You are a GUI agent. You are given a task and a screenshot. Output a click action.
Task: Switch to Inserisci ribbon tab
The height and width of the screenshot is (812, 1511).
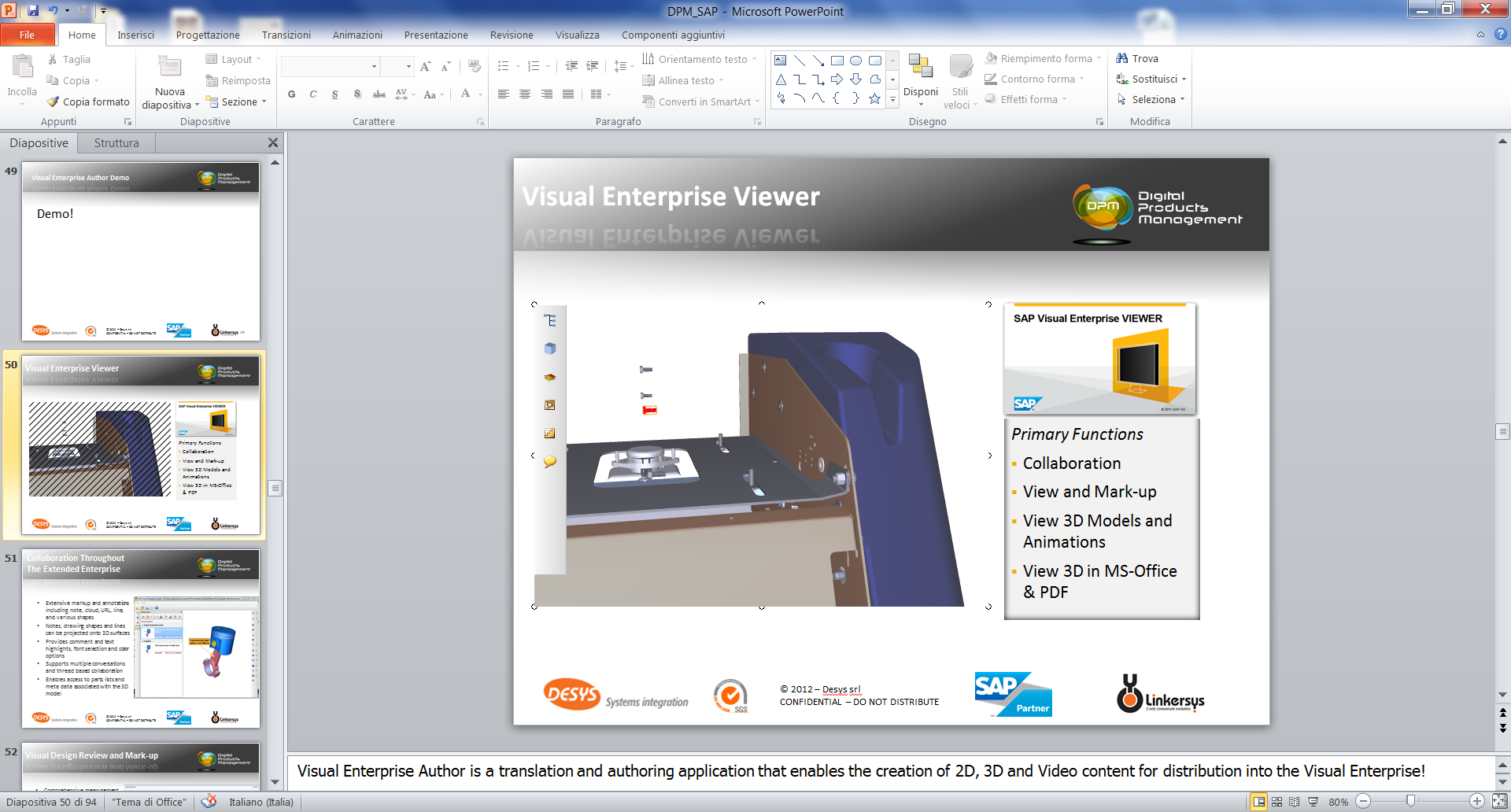coord(136,35)
